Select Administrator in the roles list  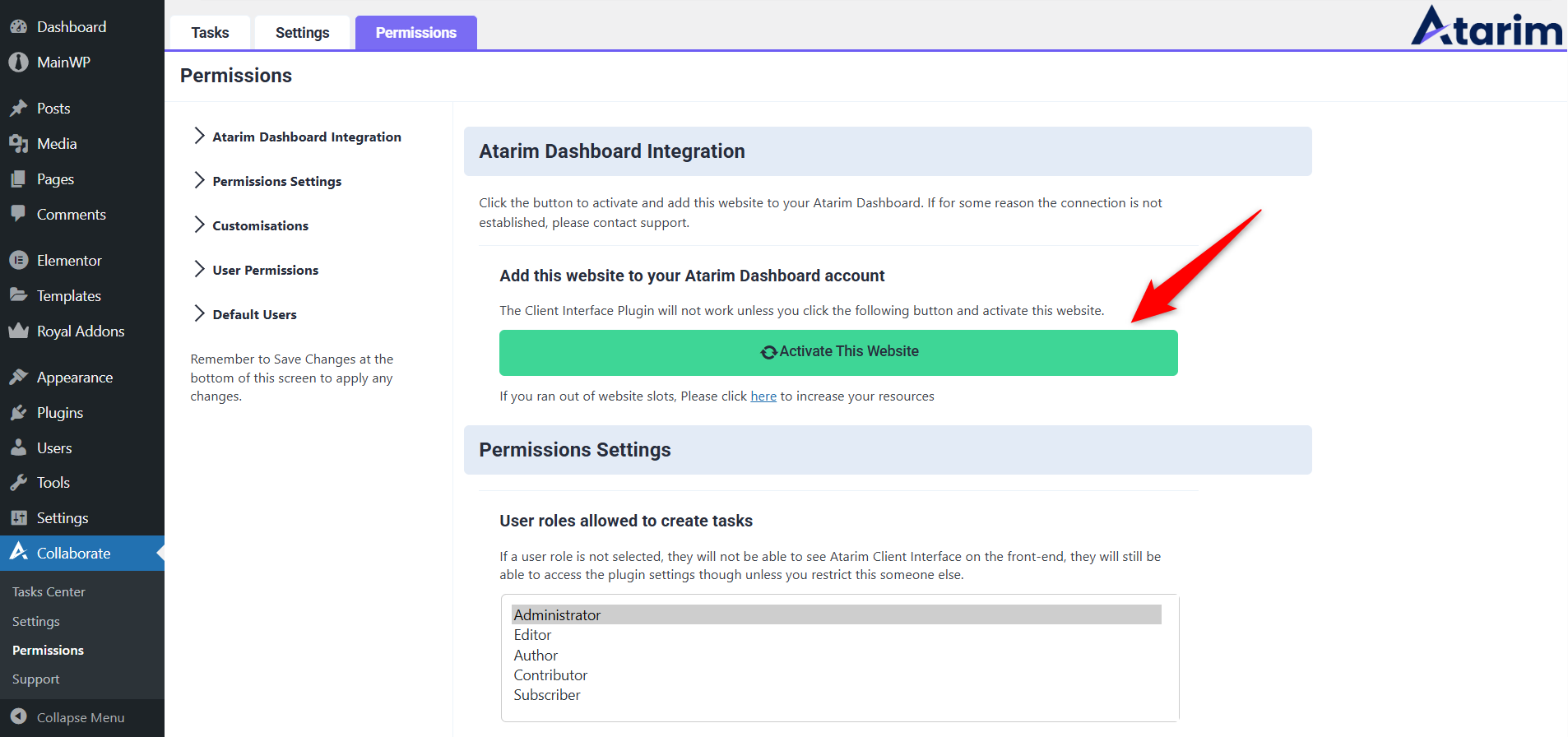click(837, 614)
